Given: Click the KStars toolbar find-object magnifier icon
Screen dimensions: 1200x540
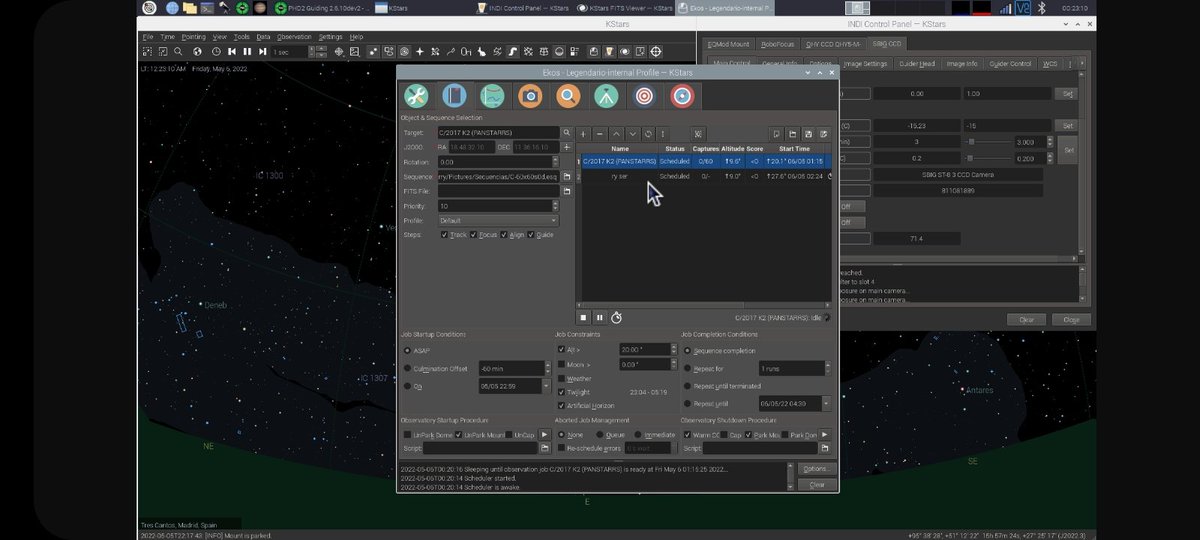Looking at the screenshot, I should pyautogui.click(x=178, y=51).
